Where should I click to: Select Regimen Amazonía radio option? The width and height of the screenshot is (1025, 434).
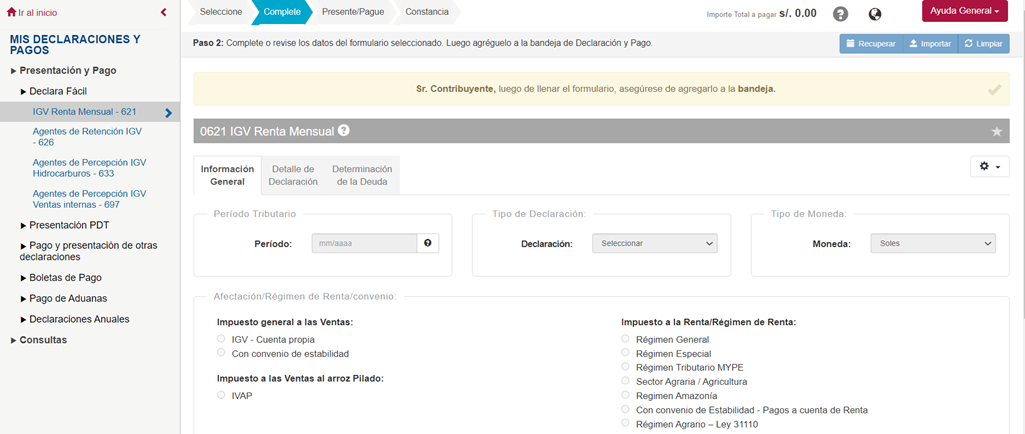tap(626, 395)
